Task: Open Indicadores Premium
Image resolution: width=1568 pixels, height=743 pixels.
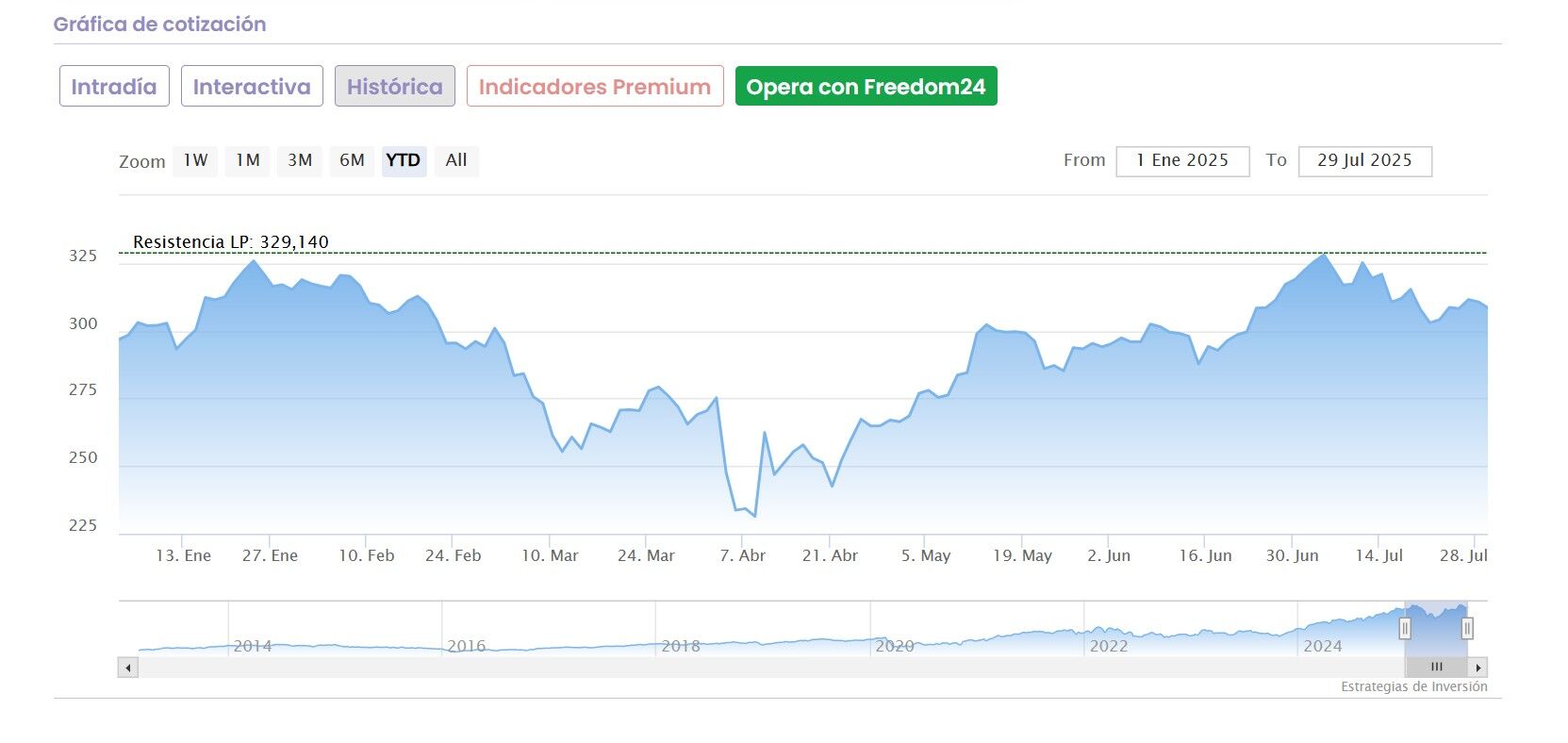Action: click(595, 87)
